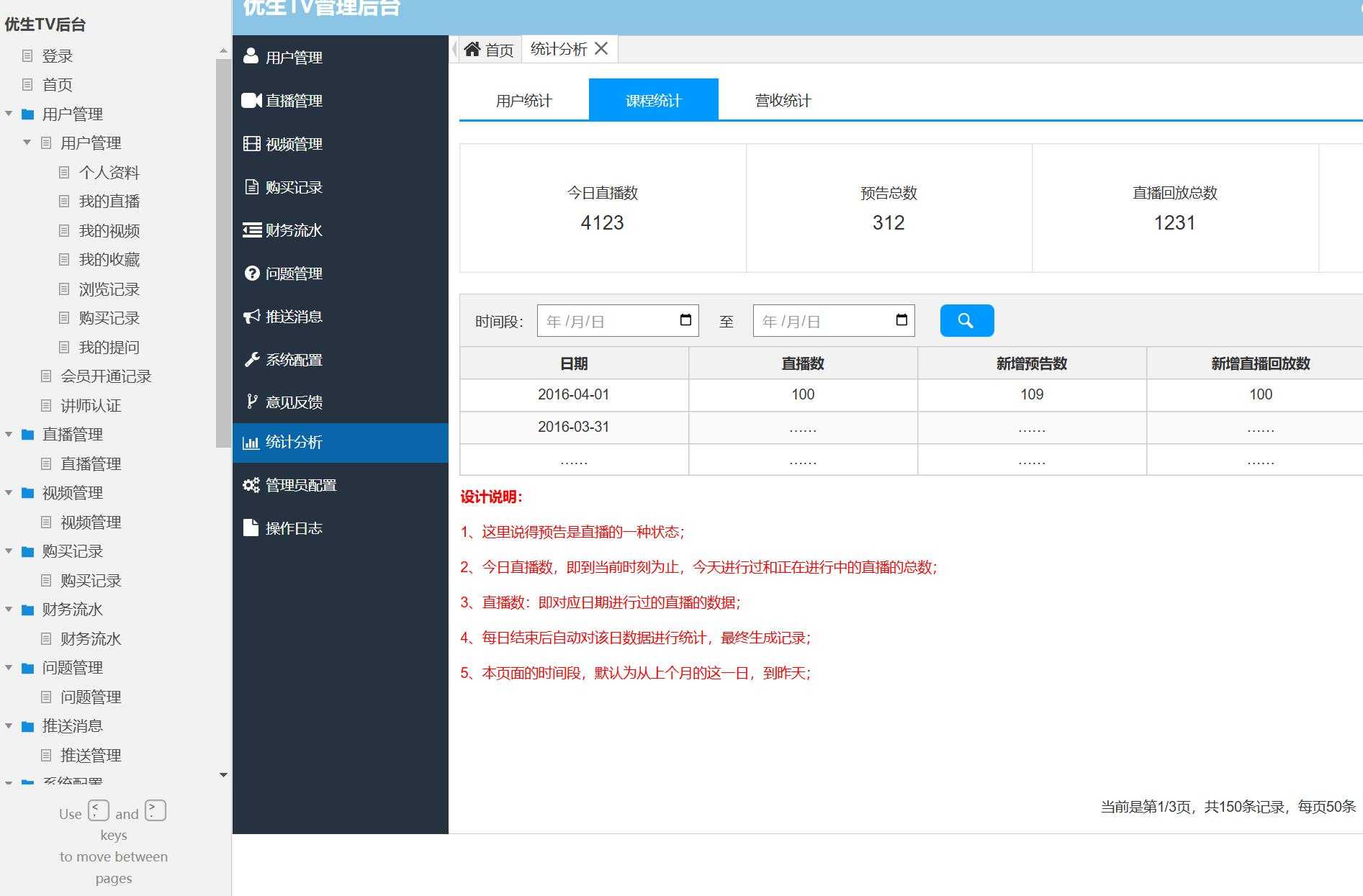1363x896 pixels.
Task: Open the start date calendar picker
Action: pyautogui.click(x=686, y=320)
